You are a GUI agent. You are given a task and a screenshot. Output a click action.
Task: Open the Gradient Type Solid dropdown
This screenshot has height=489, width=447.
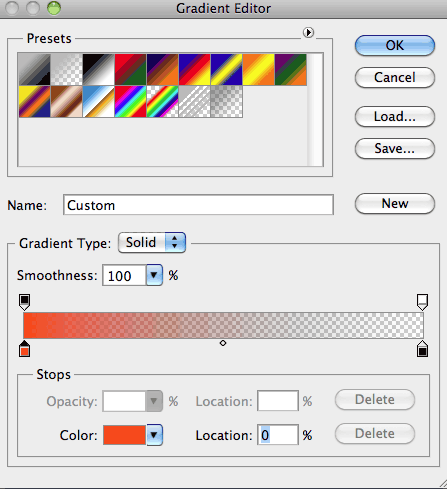[x=152, y=243]
